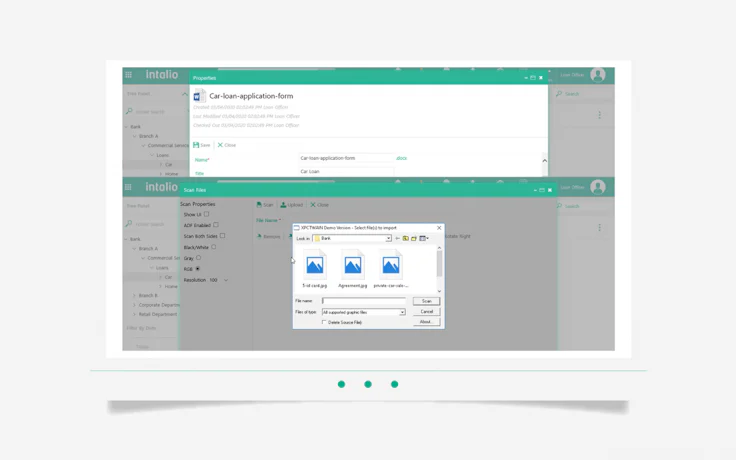Click the last green carousel dot
The height and width of the screenshot is (460, 736).
click(395, 384)
